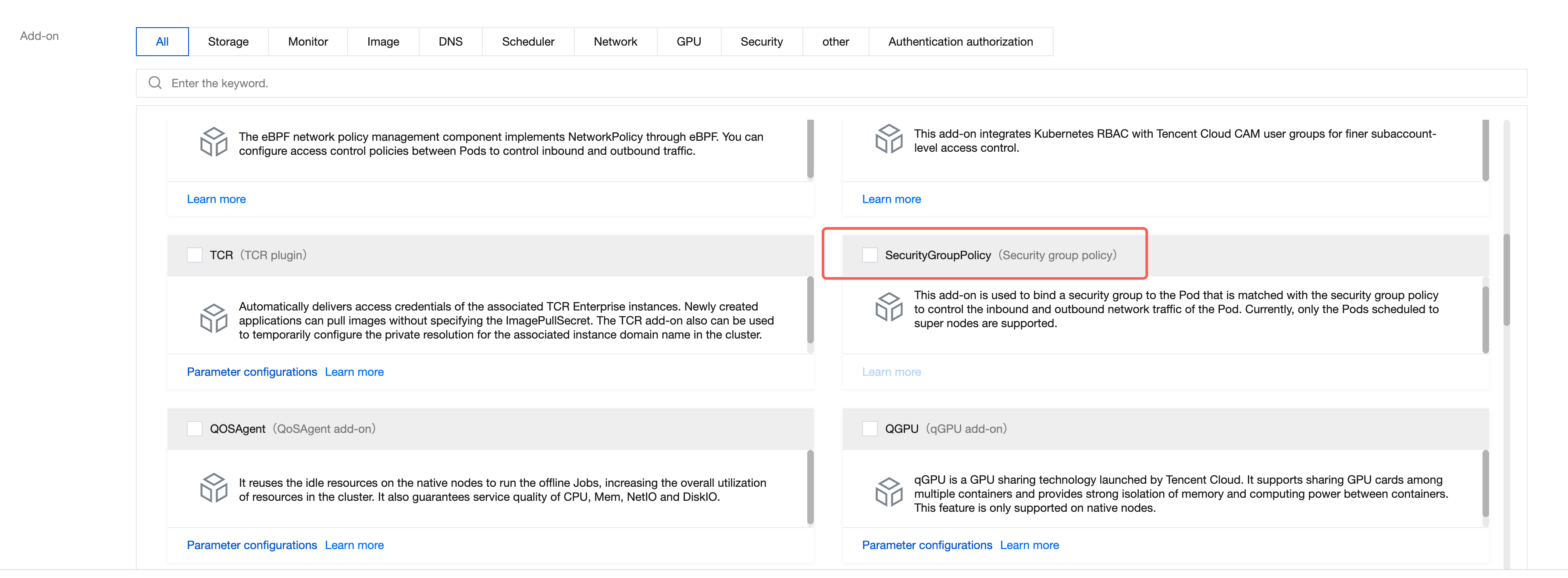The height and width of the screenshot is (578, 1568).
Task: Enable the TCR plugin checkbox
Action: [x=195, y=255]
